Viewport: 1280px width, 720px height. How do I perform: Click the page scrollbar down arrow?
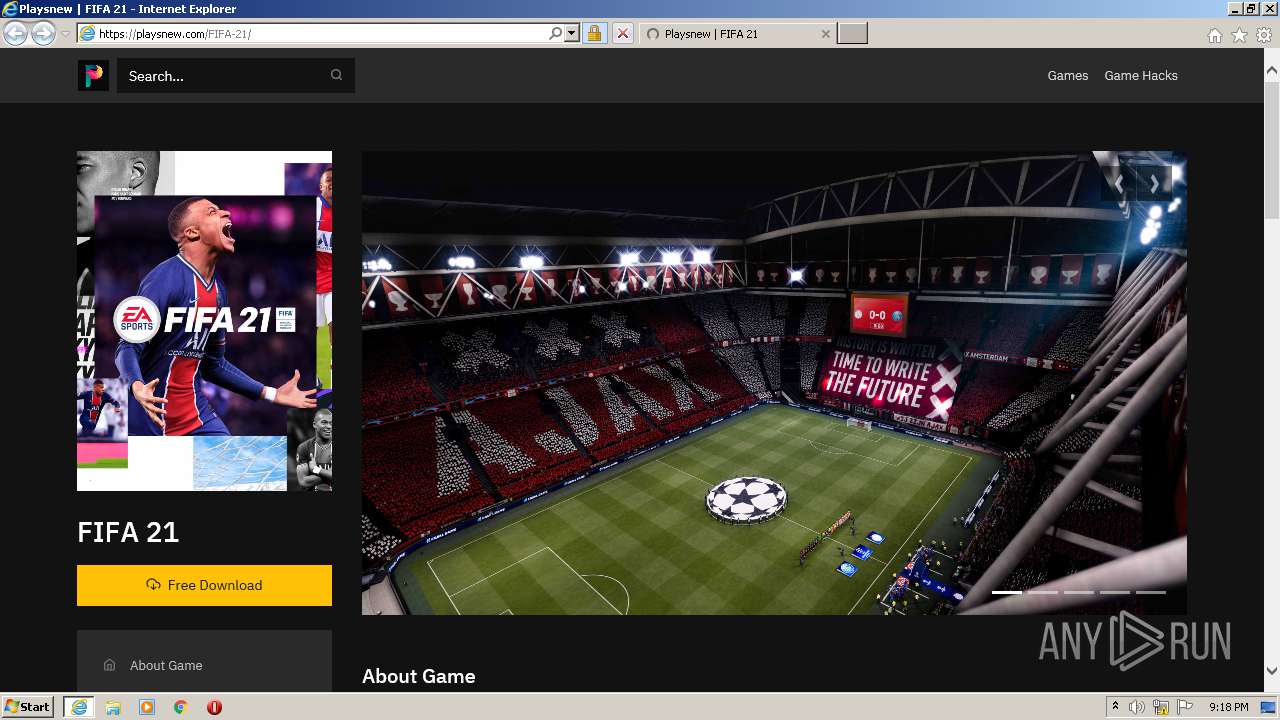click(1272, 671)
